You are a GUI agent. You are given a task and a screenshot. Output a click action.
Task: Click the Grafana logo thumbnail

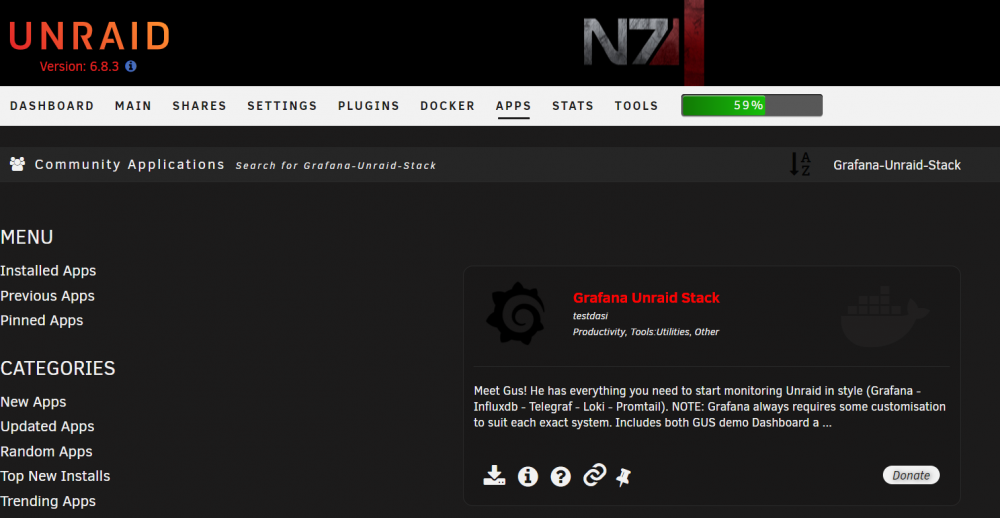click(515, 314)
